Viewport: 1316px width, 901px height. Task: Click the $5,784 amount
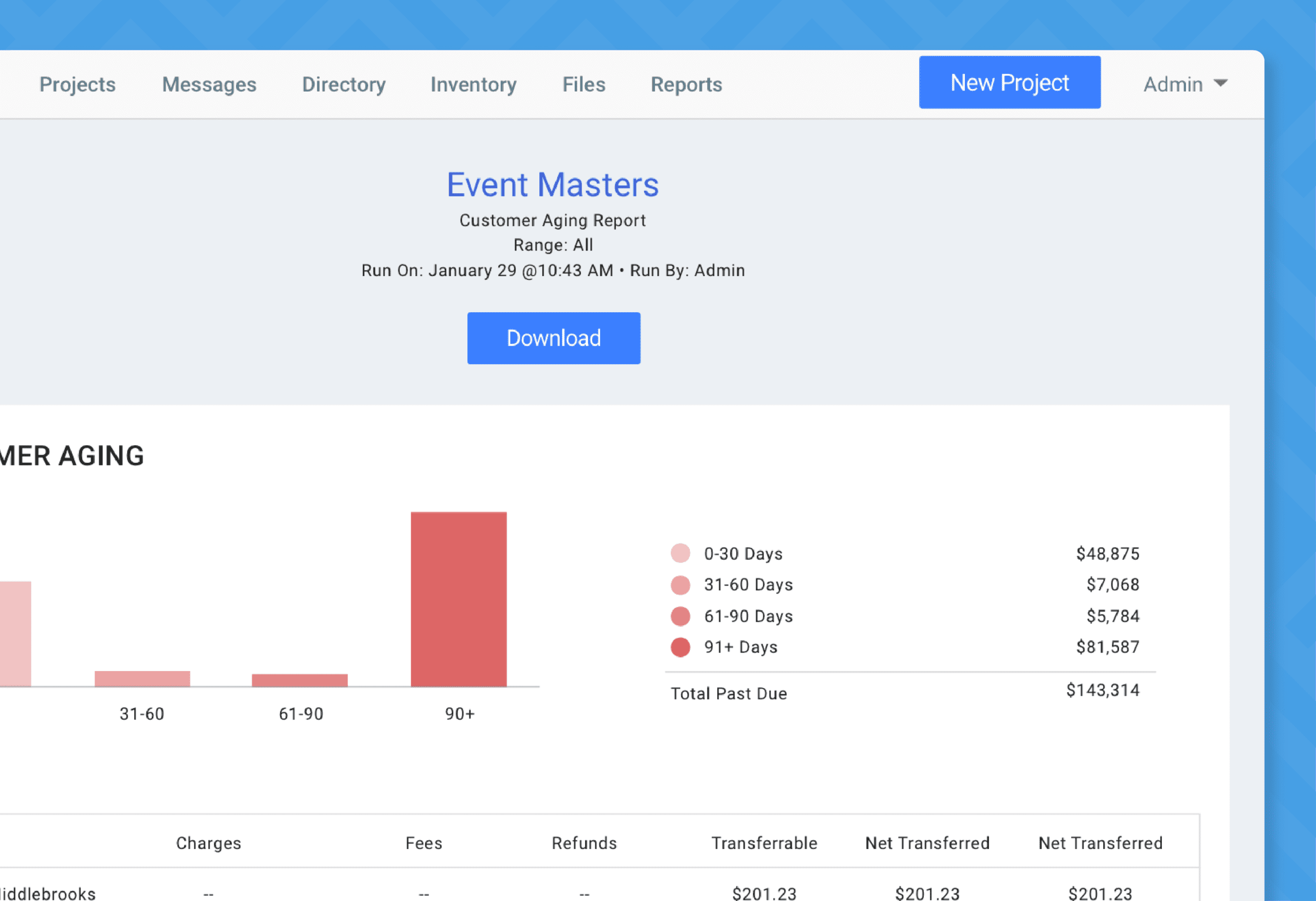click(x=1113, y=616)
